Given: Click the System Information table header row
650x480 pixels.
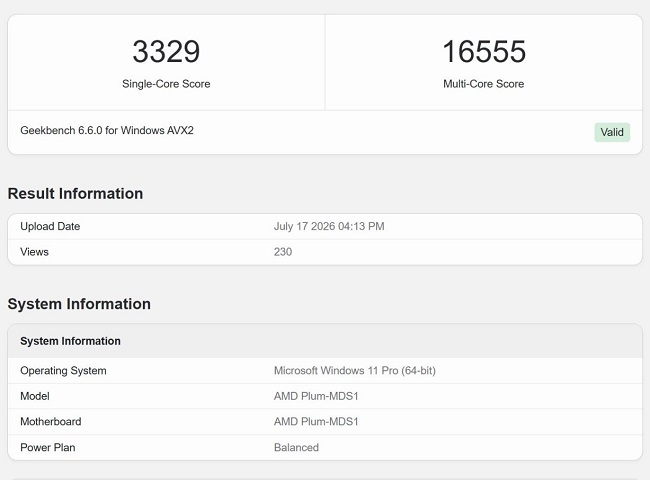Looking at the screenshot, I should 325,341.
